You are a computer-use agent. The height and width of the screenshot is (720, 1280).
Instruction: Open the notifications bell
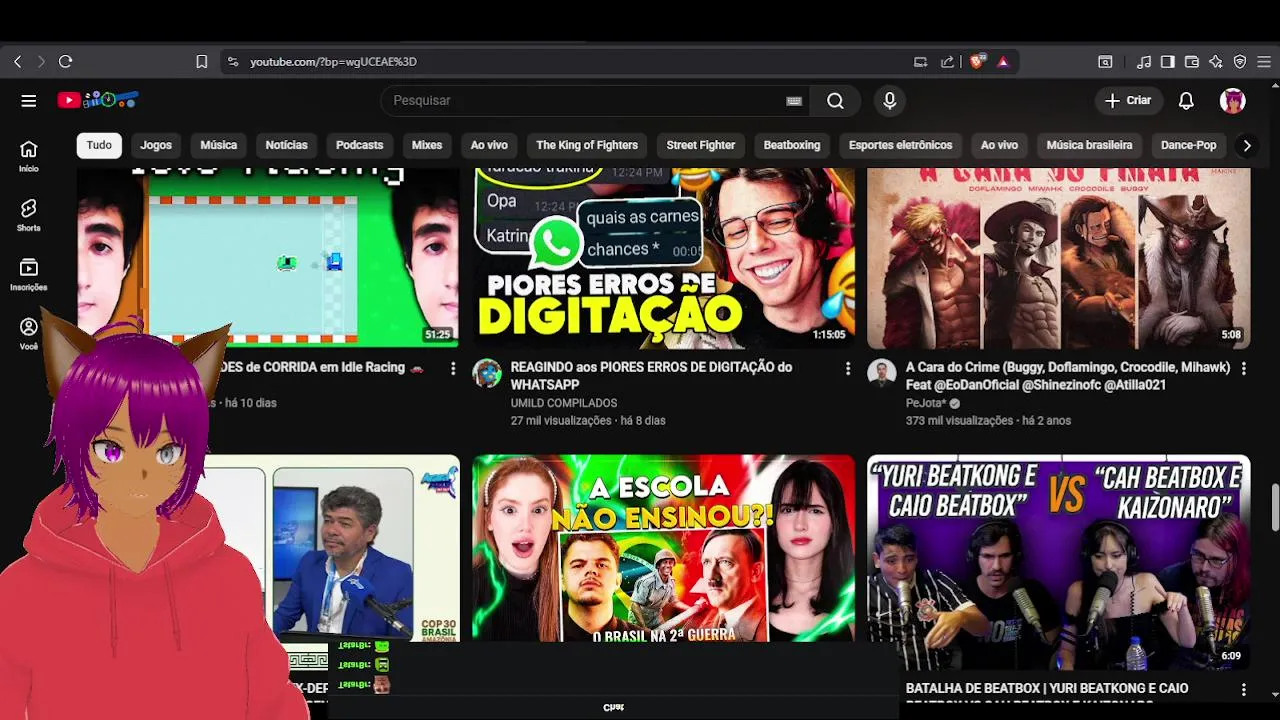pos(1186,100)
